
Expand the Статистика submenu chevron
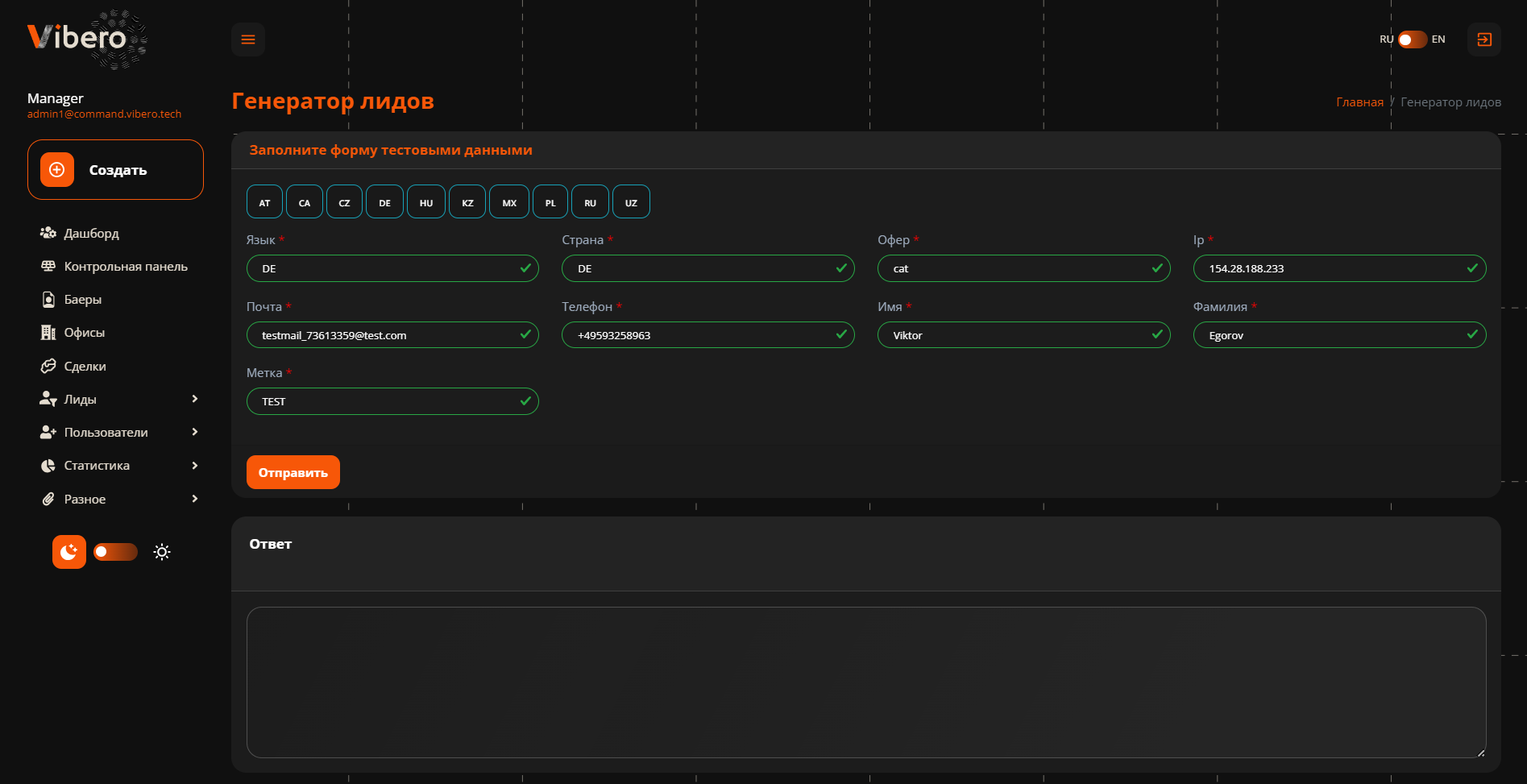194,466
